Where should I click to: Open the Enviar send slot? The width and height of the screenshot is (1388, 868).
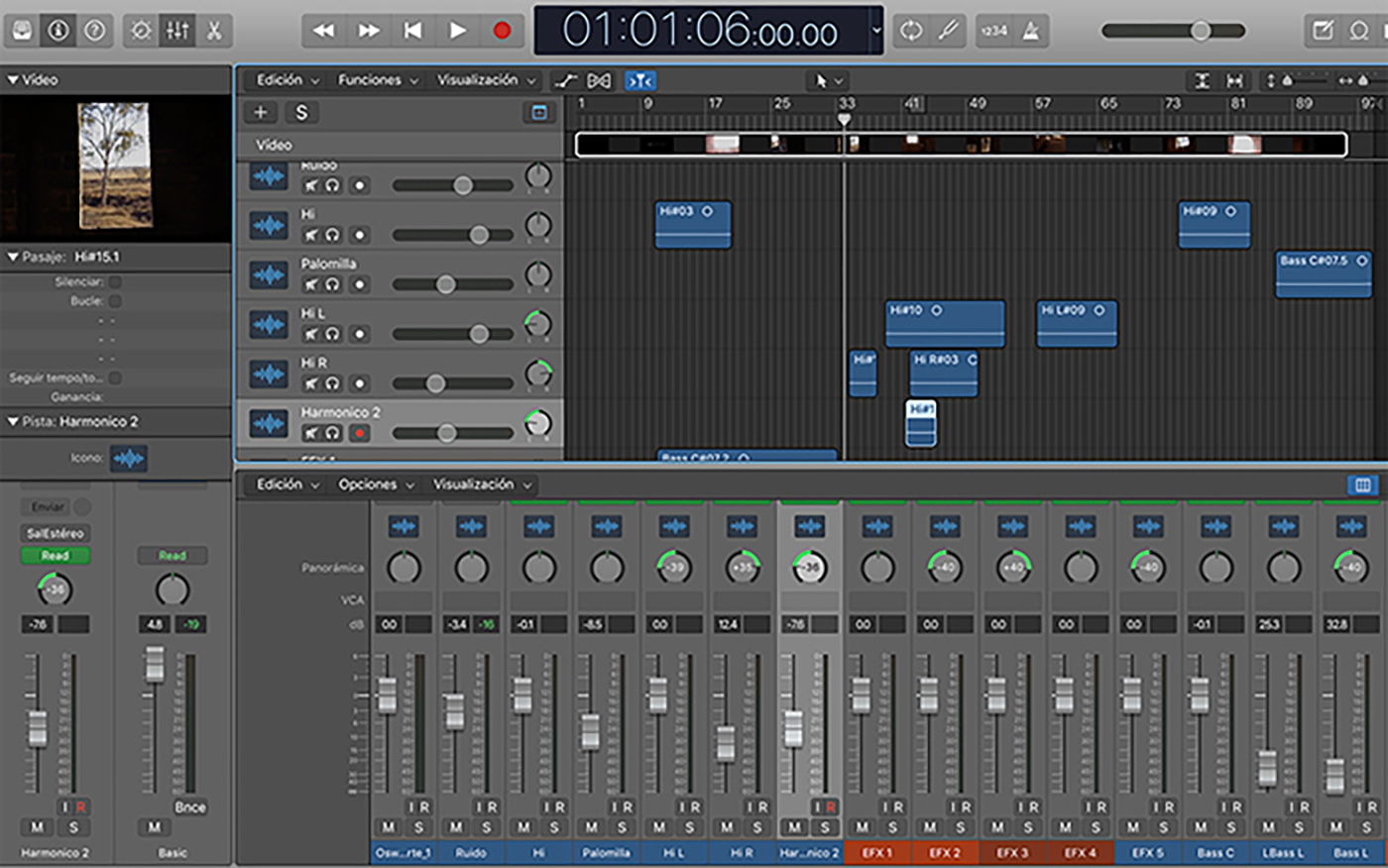(48, 507)
